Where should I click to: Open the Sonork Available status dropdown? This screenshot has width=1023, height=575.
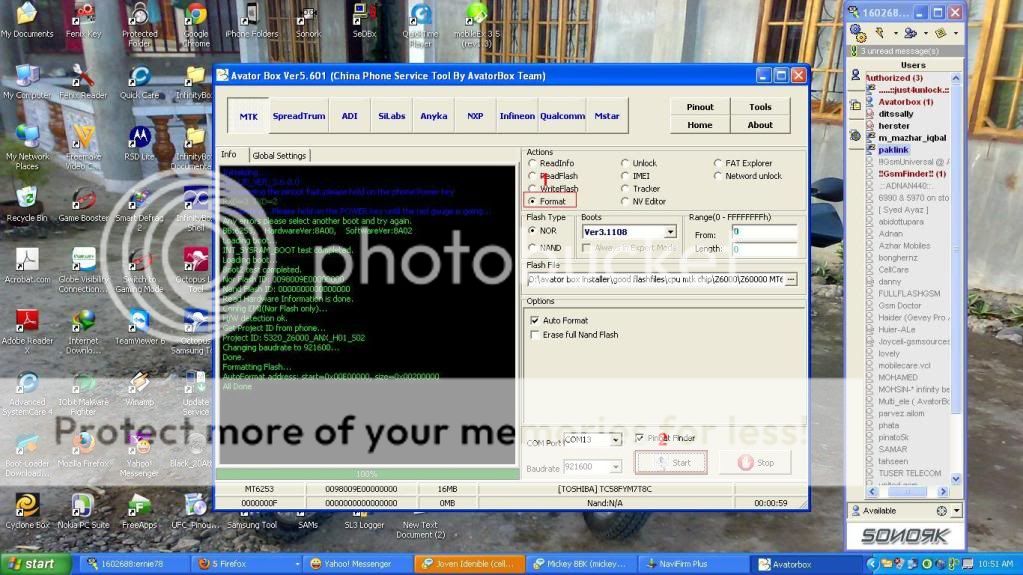click(x=955, y=510)
